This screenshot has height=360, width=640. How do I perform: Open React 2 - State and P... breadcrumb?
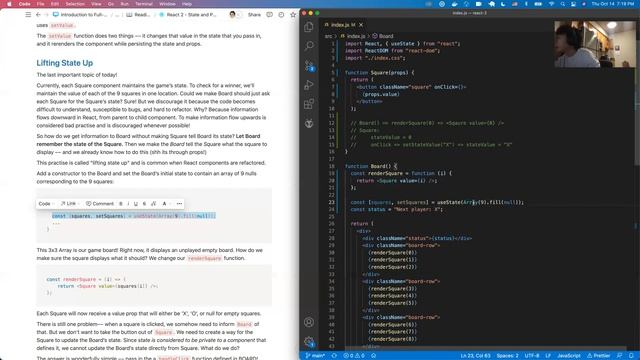(x=187, y=15)
